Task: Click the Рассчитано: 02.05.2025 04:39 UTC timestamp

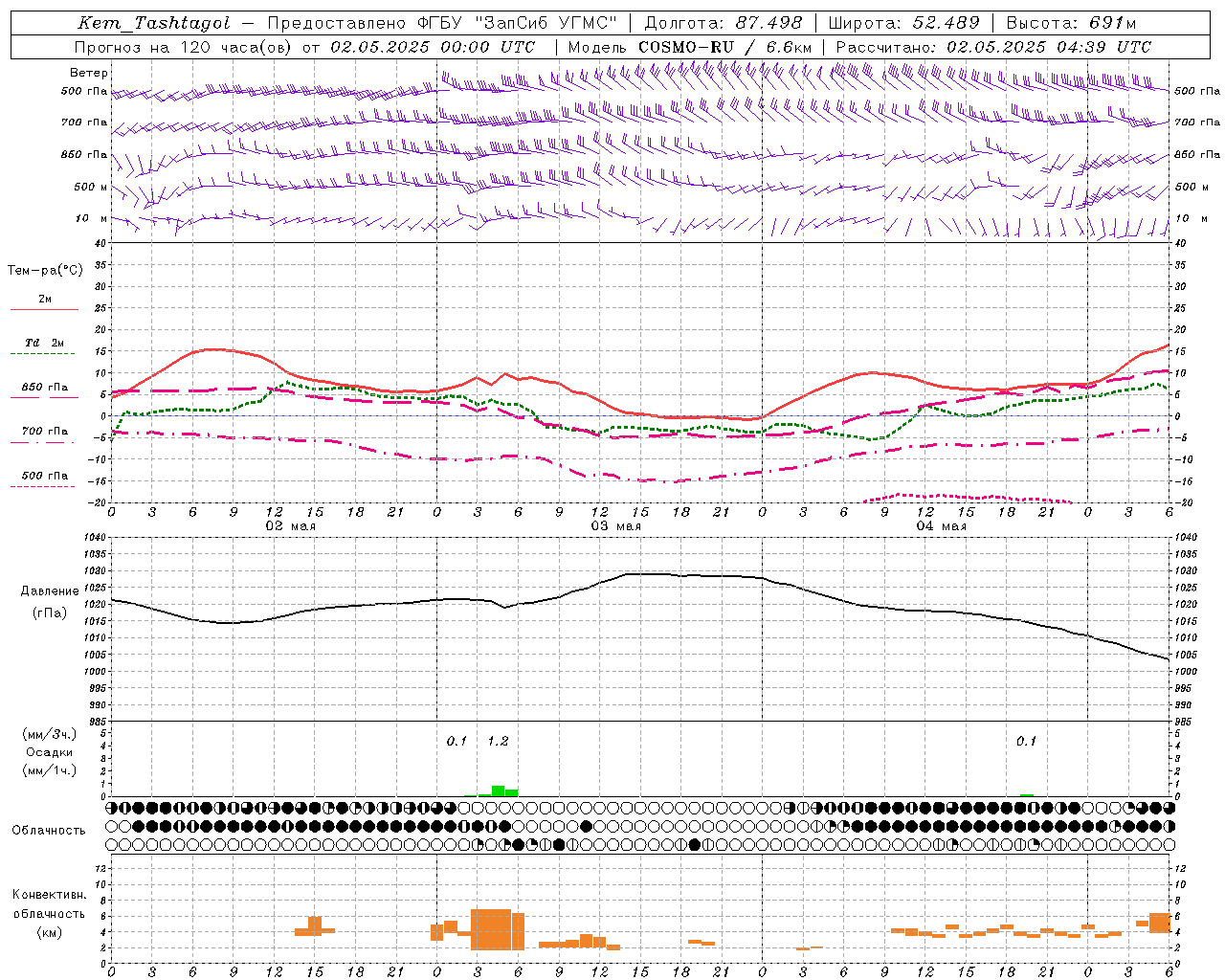Action: (993, 47)
